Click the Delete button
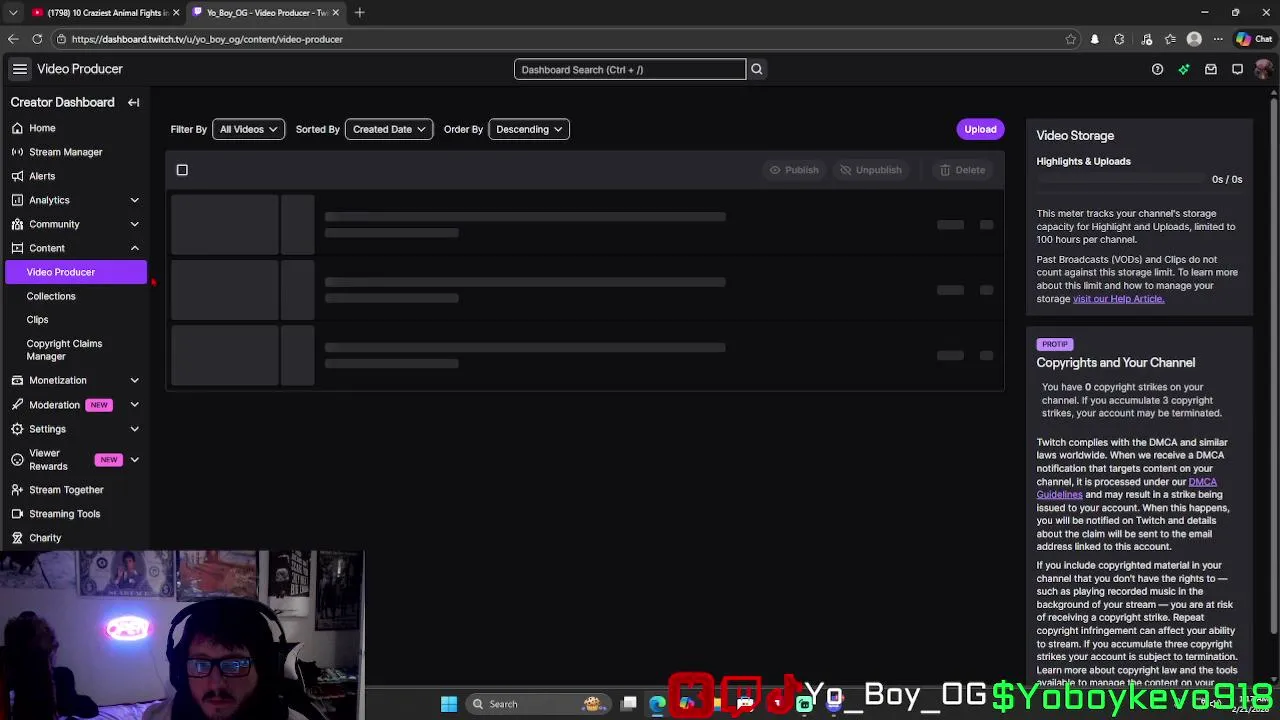This screenshot has height=720, width=1280. 963,170
